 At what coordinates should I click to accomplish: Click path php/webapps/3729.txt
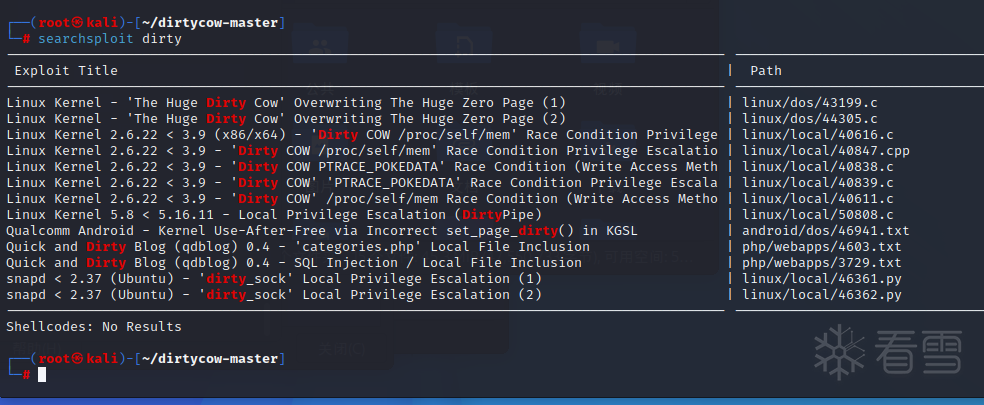coord(821,262)
